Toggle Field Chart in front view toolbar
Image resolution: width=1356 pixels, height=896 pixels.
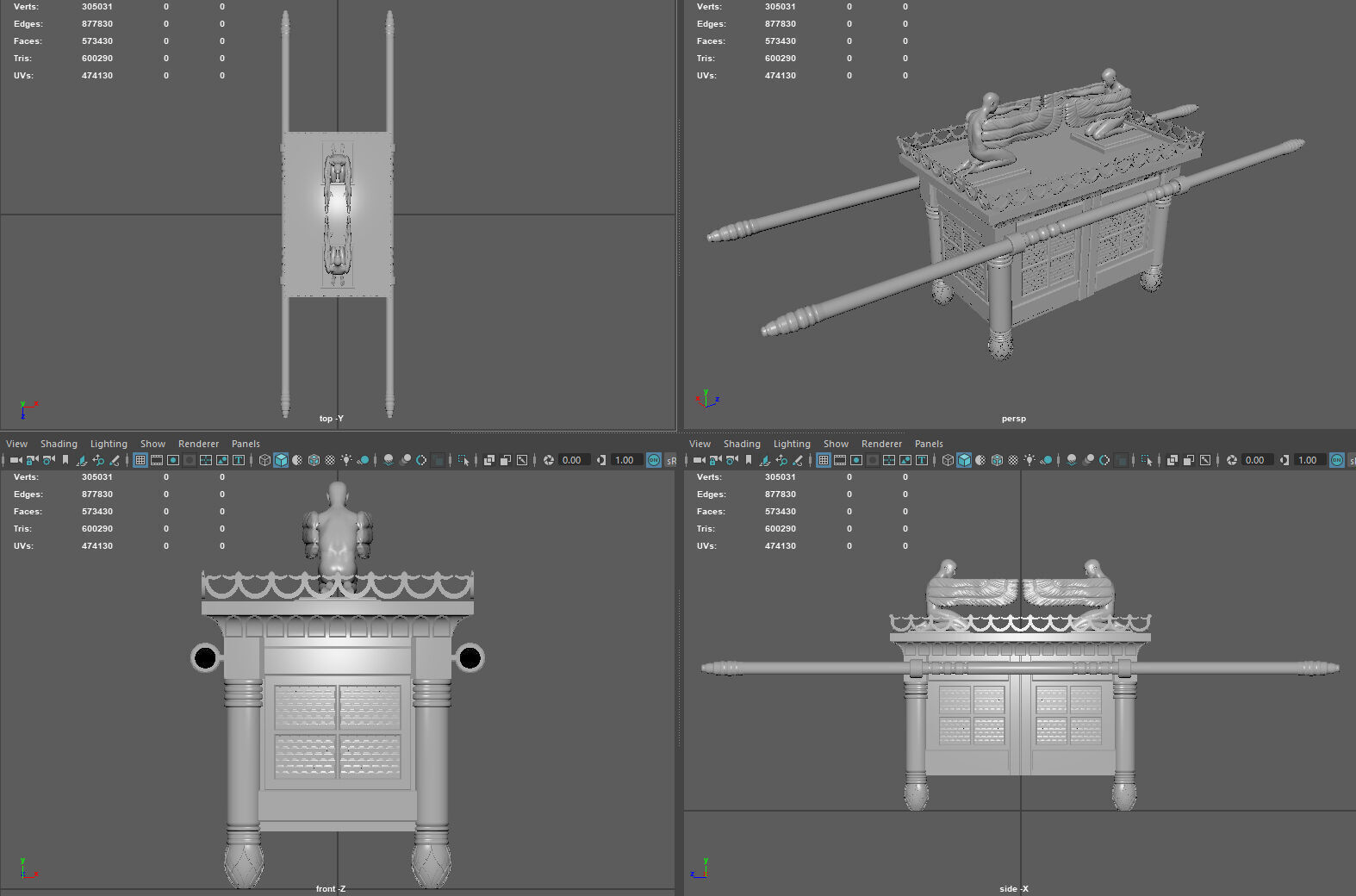pos(206,460)
